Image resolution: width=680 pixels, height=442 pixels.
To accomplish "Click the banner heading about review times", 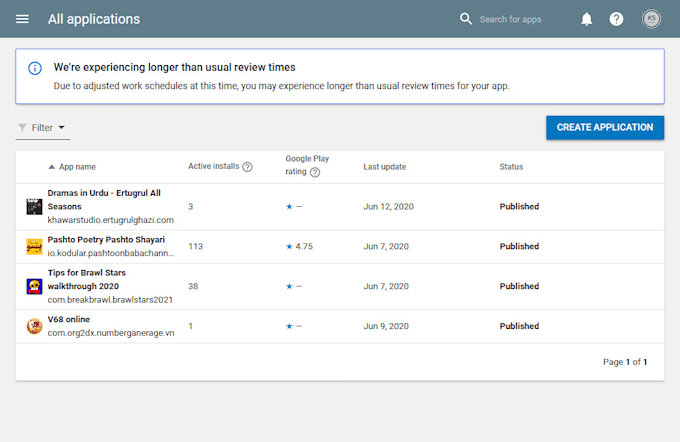I will point(174,67).
